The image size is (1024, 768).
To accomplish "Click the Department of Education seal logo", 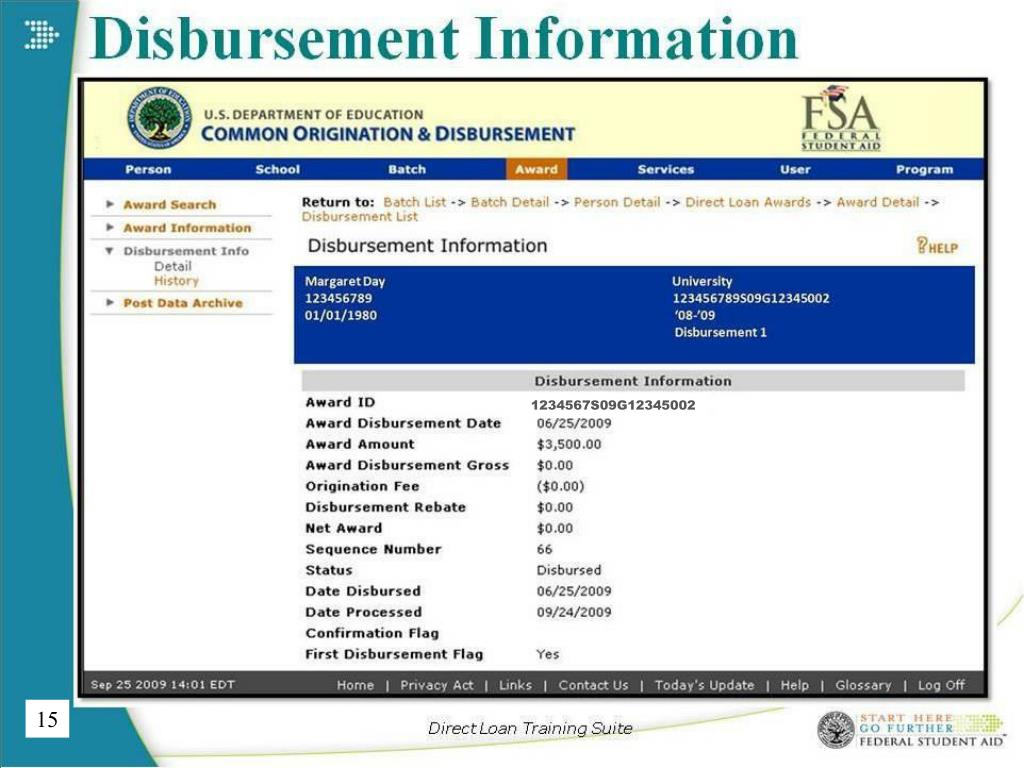I will coord(159,118).
